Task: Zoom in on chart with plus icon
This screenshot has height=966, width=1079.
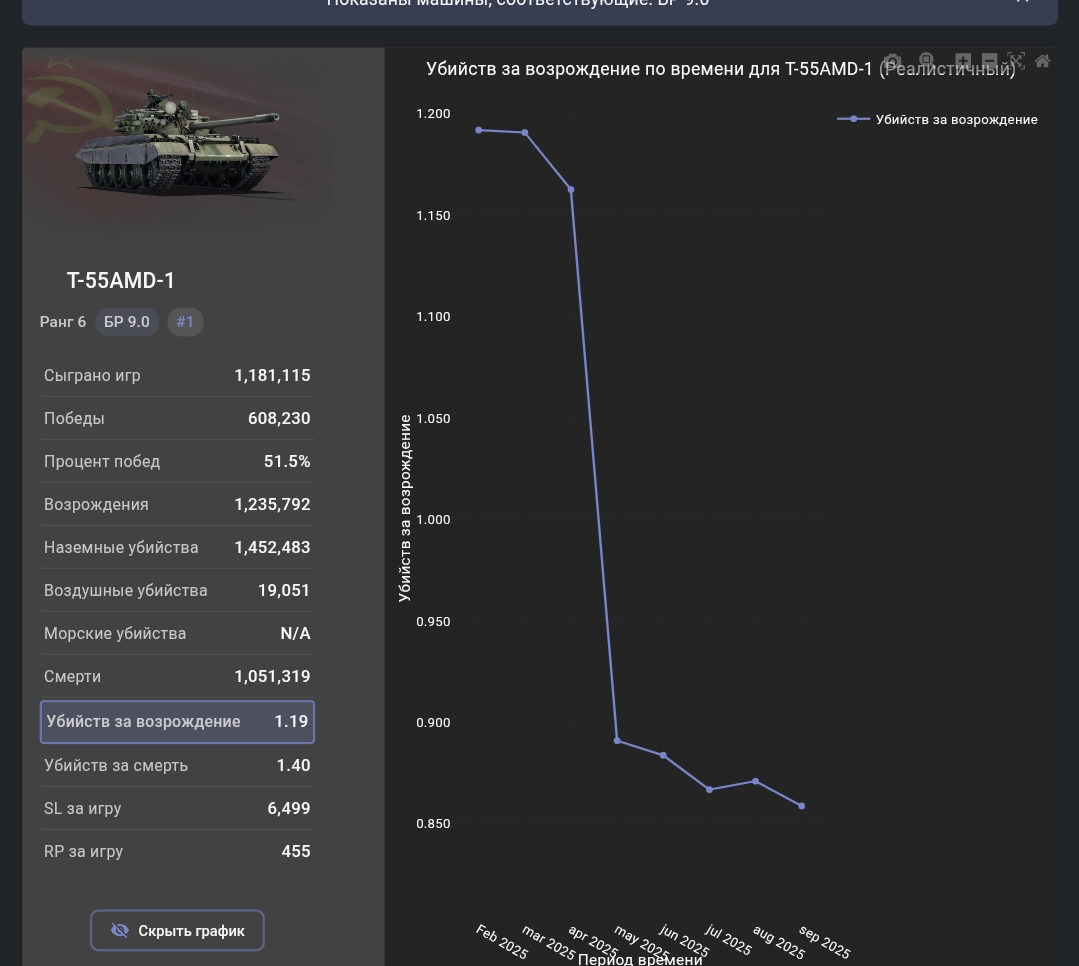Action: [962, 62]
